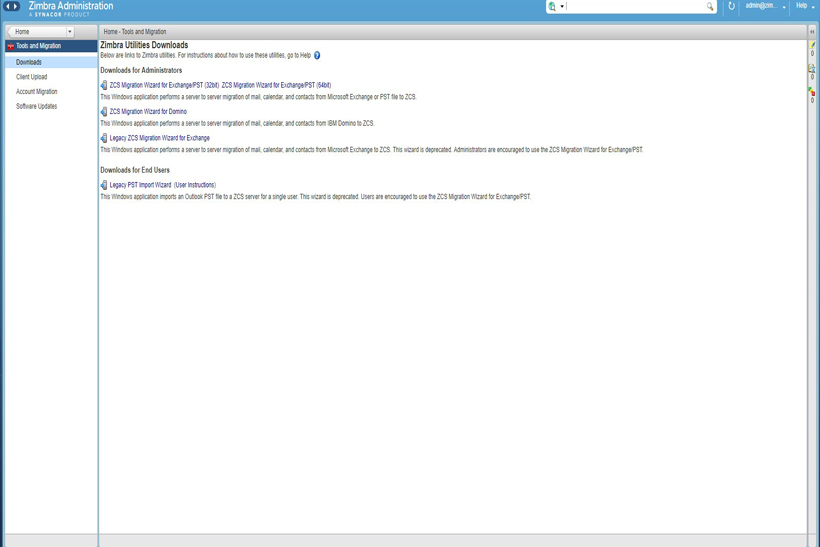Image resolution: width=820 pixels, height=547 pixels.
Task: Click download icon beside Legacy ZCS Migration Wizard
Action: coord(104,138)
